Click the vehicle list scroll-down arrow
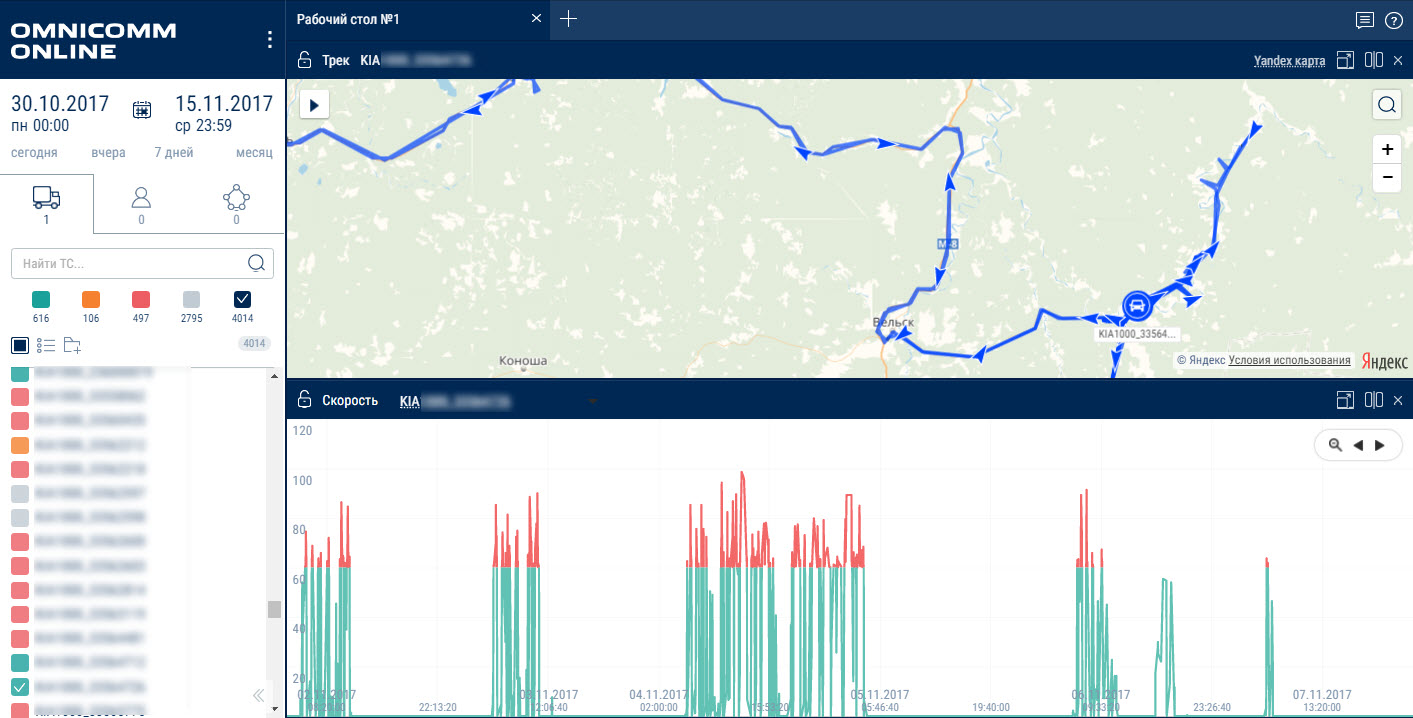Image resolution: width=1413 pixels, height=718 pixels. pos(274,708)
